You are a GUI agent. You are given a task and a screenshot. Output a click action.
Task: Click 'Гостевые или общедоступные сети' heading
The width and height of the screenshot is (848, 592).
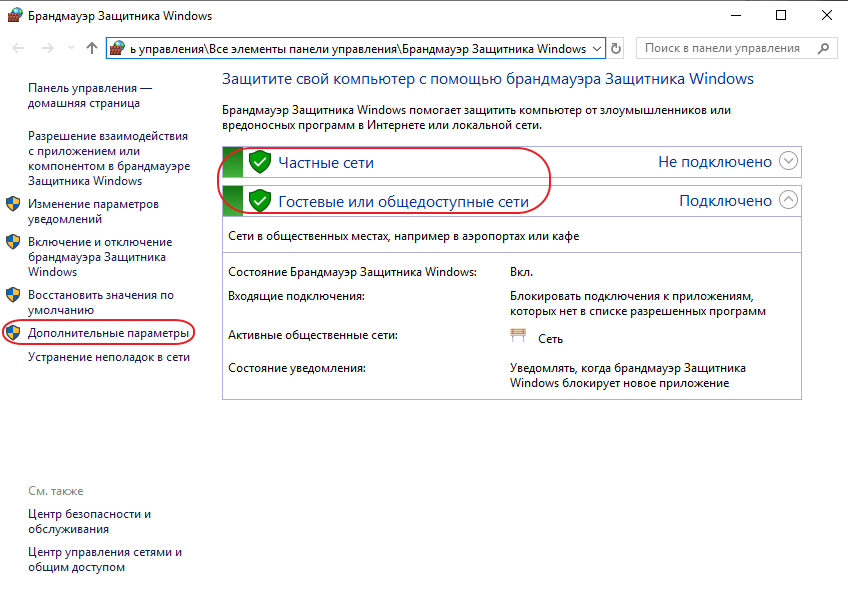point(403,202)
